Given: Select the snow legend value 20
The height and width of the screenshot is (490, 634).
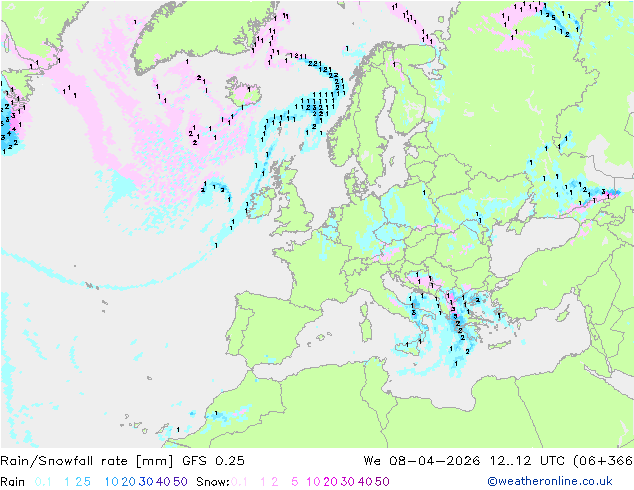Looking at the screenshot, I should click(x=330, y=482).
